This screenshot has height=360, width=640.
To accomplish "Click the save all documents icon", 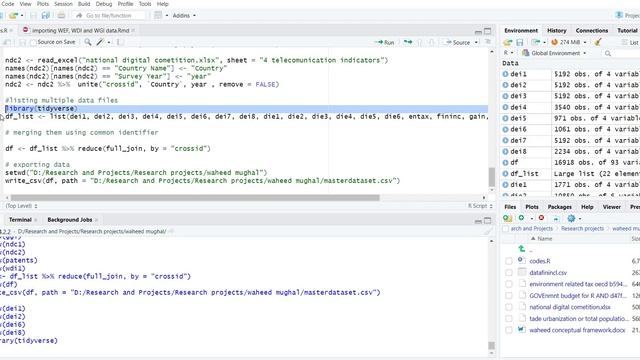I will tap(45, 16).
